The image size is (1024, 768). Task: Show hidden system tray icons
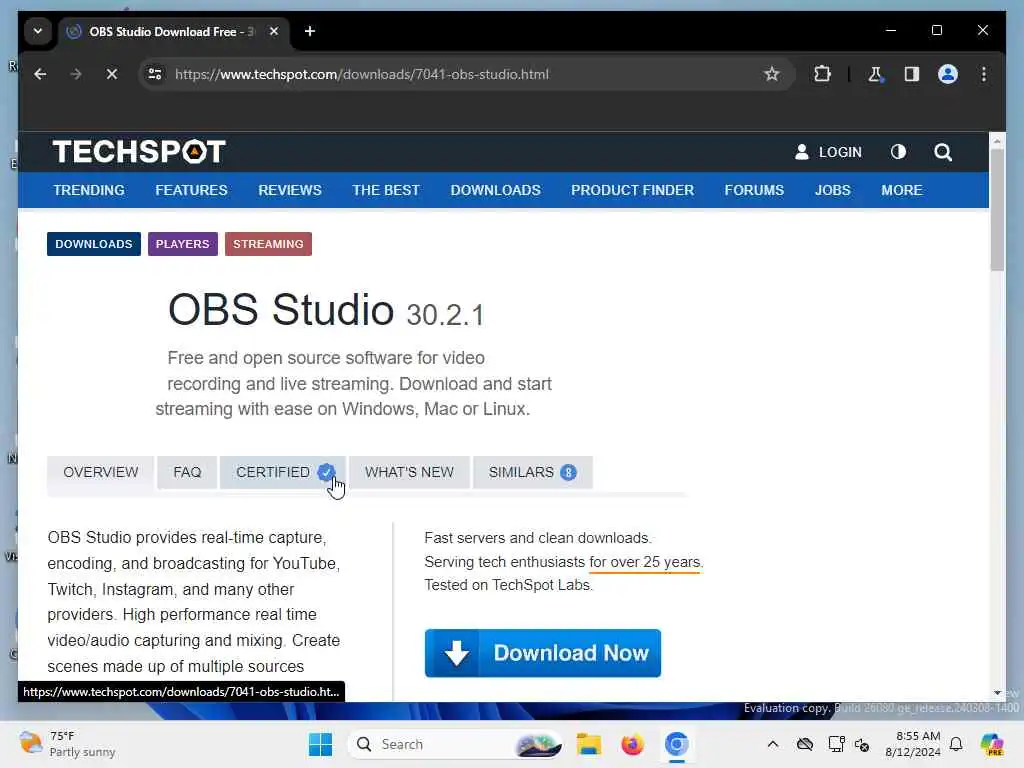pyautogui.click(x=773, y=744)
